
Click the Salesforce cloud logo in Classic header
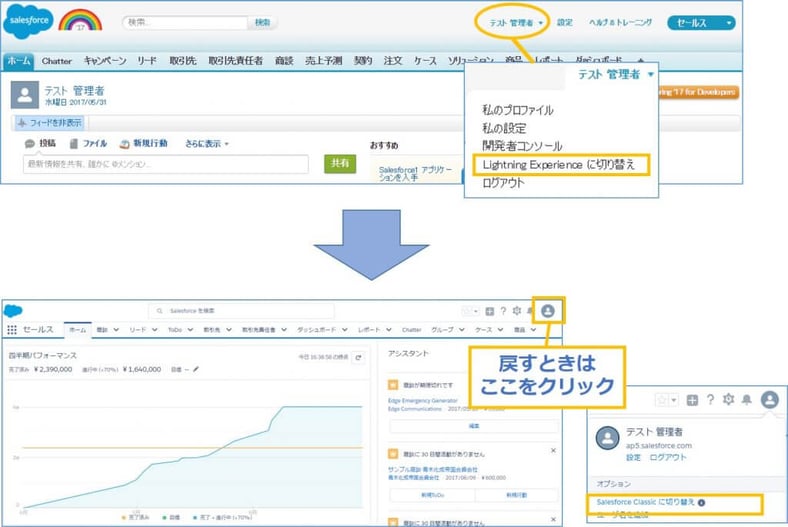coord(28,21)
